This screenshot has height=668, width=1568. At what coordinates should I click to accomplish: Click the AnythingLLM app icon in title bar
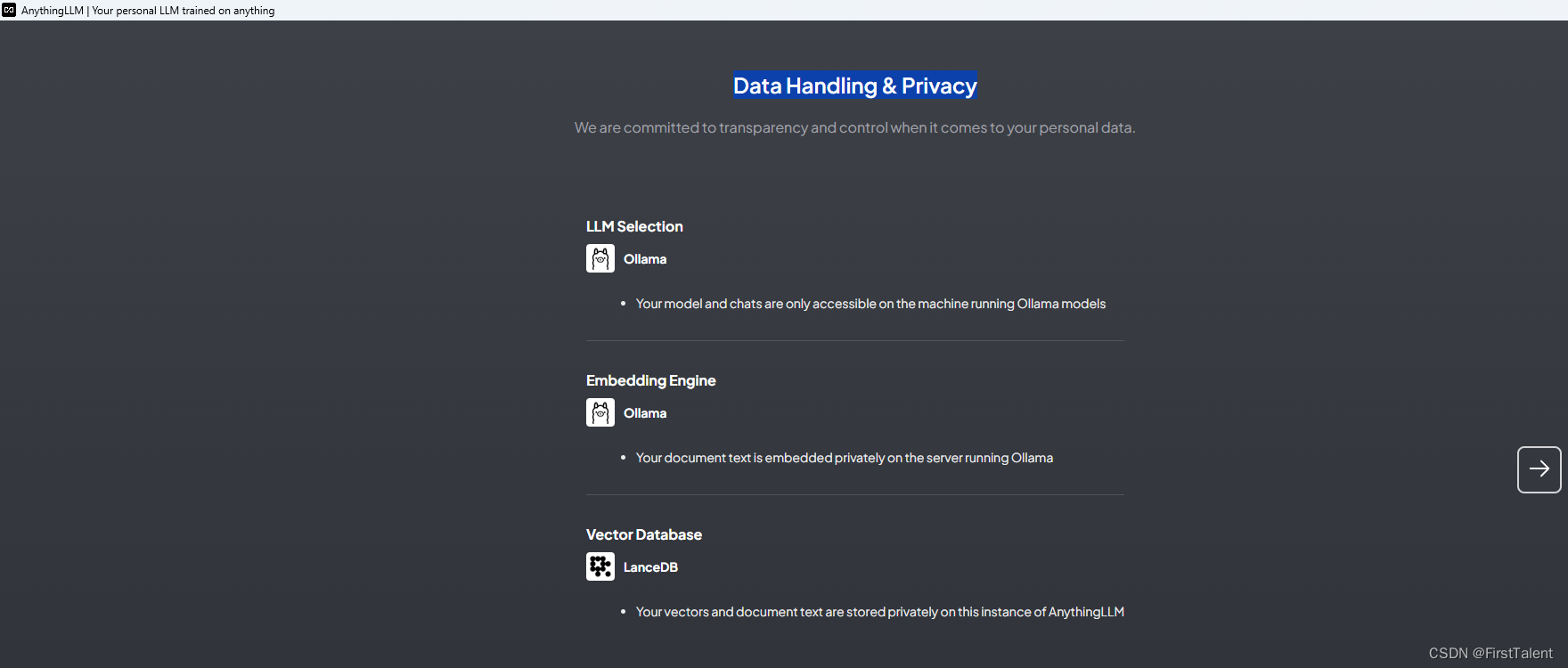pyautogui.click(x=9, y=10)
